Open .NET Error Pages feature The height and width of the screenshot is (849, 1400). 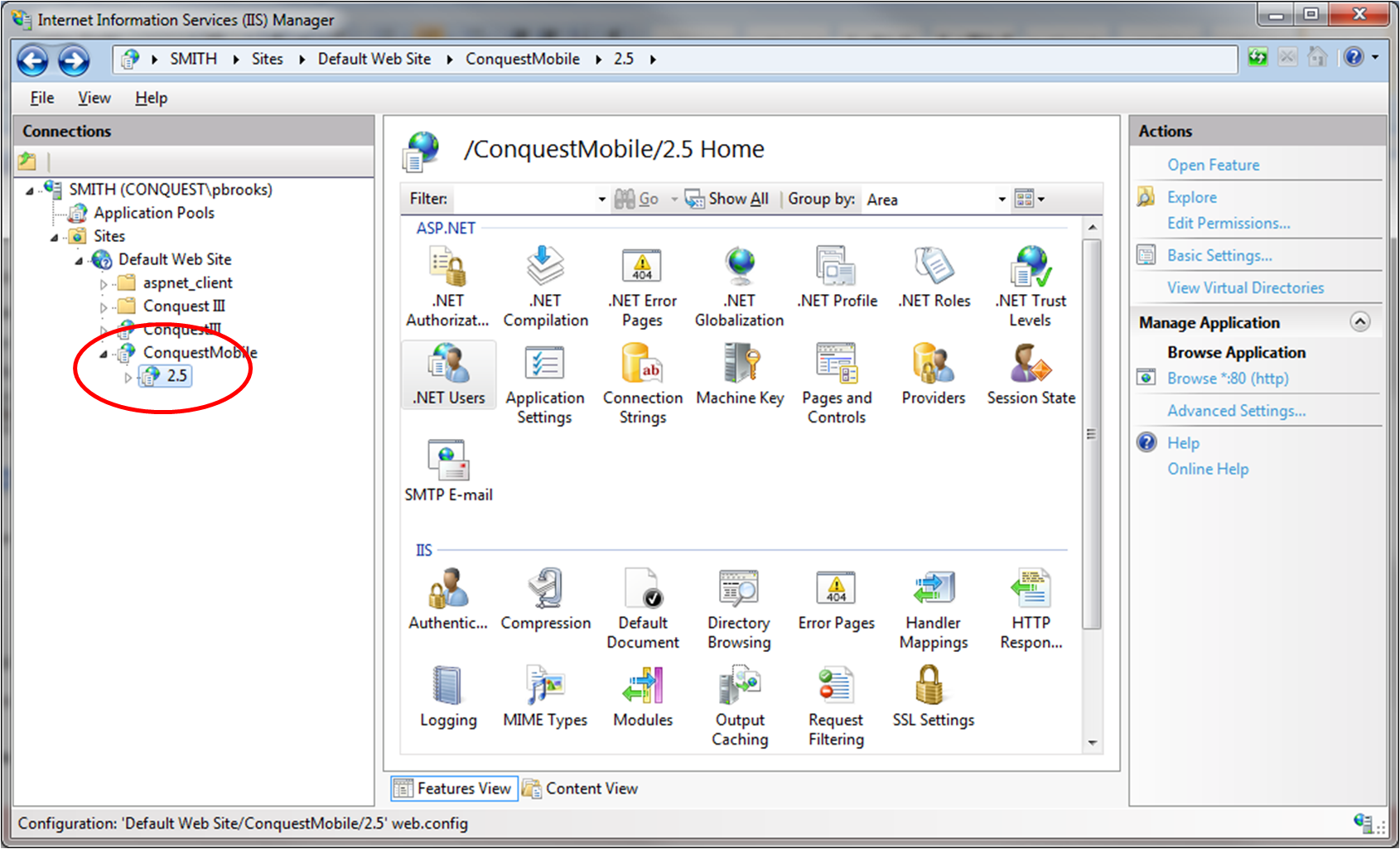(x=643, y=287)
